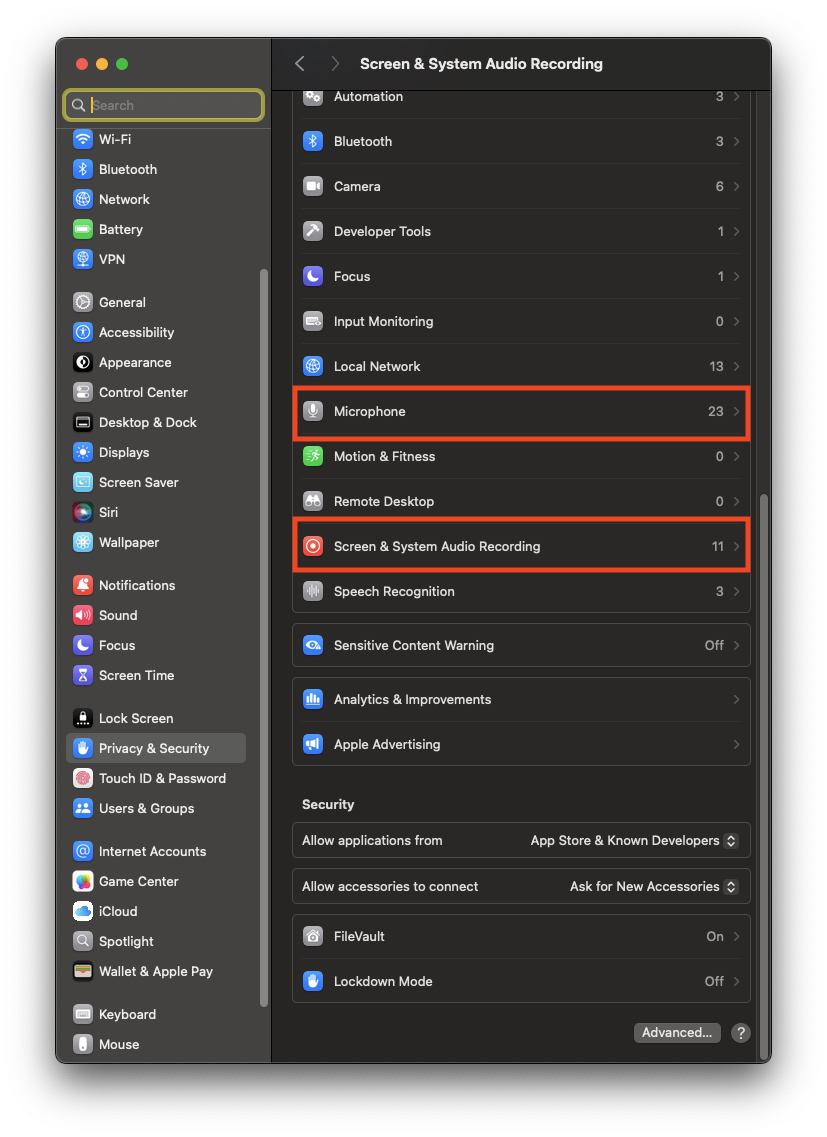Open Lockdown Mode settings row

click(521, 981)
